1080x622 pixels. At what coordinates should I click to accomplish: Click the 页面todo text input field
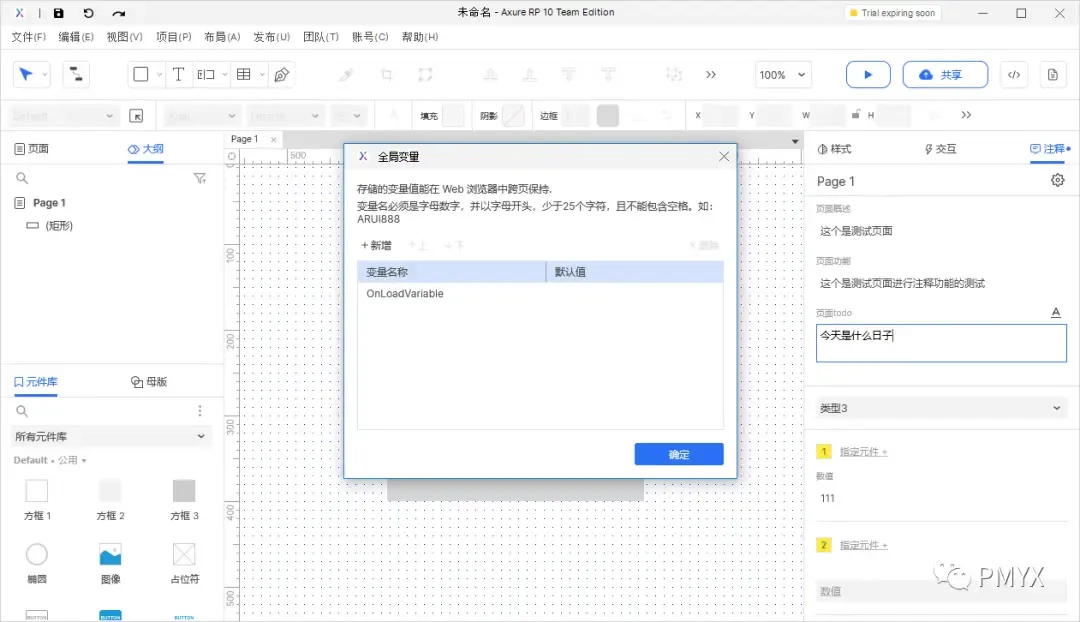point(941,343)
